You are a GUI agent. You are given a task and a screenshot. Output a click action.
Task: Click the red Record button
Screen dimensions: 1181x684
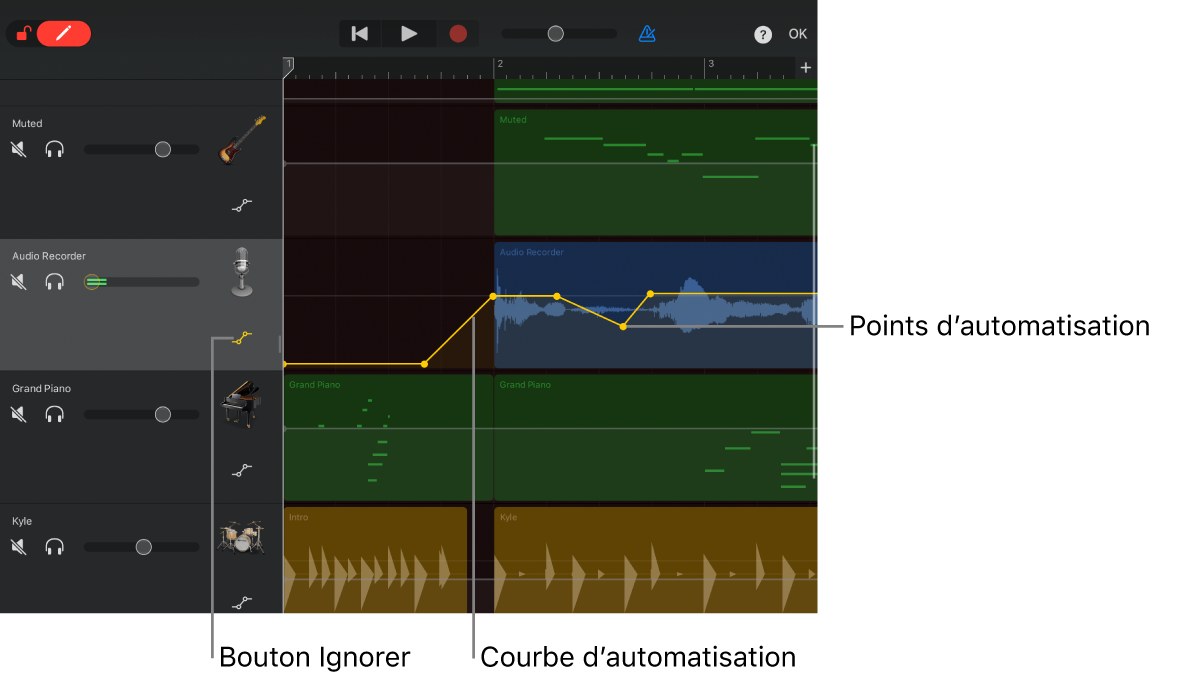coord(458,33)
